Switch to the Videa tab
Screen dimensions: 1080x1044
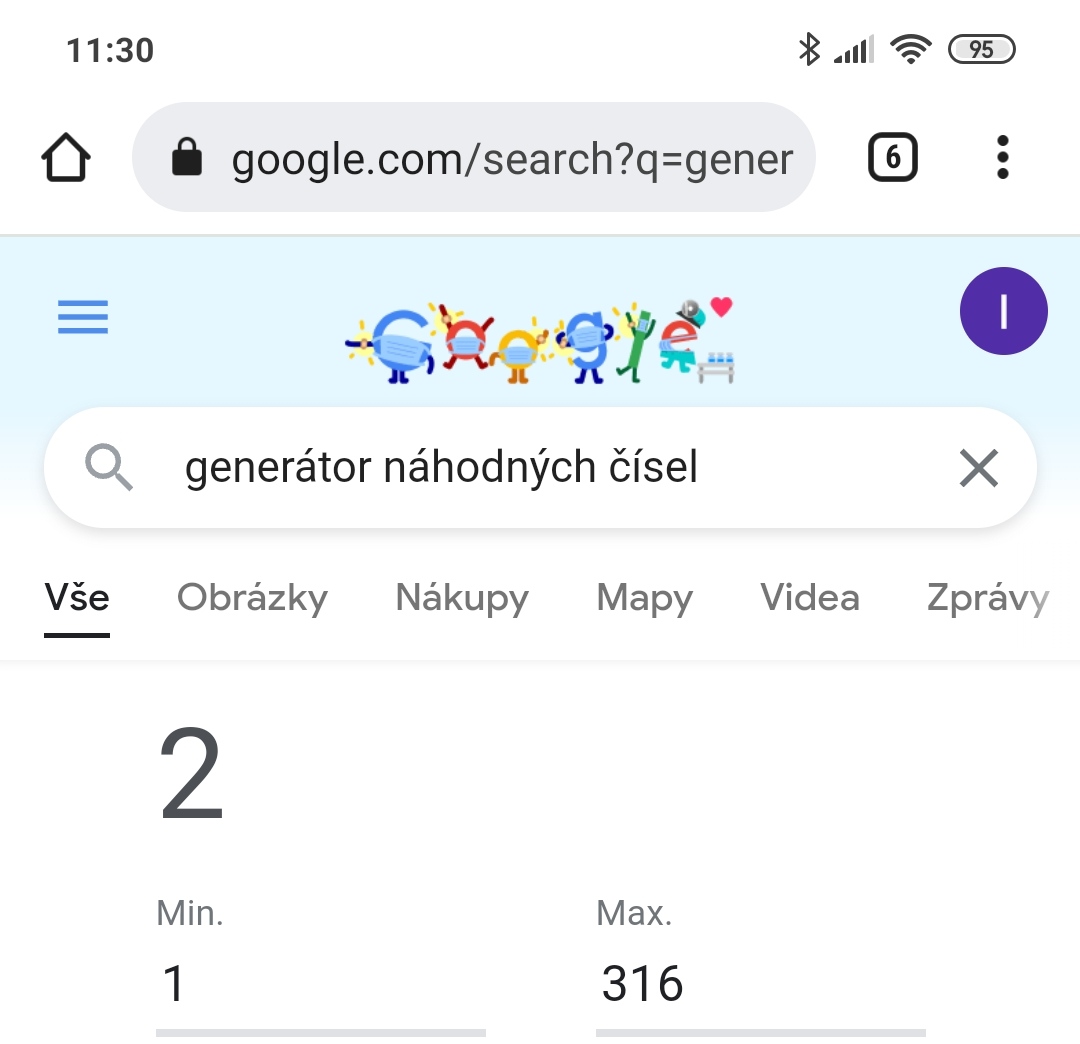(809, 598)
